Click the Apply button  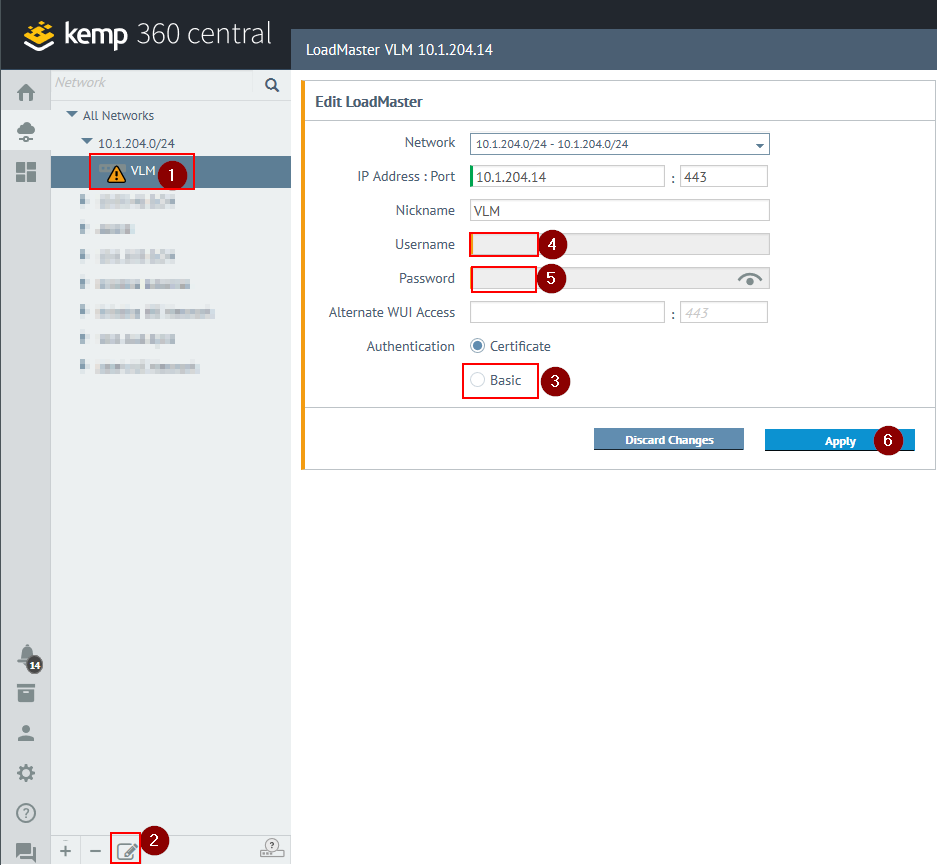840,441
